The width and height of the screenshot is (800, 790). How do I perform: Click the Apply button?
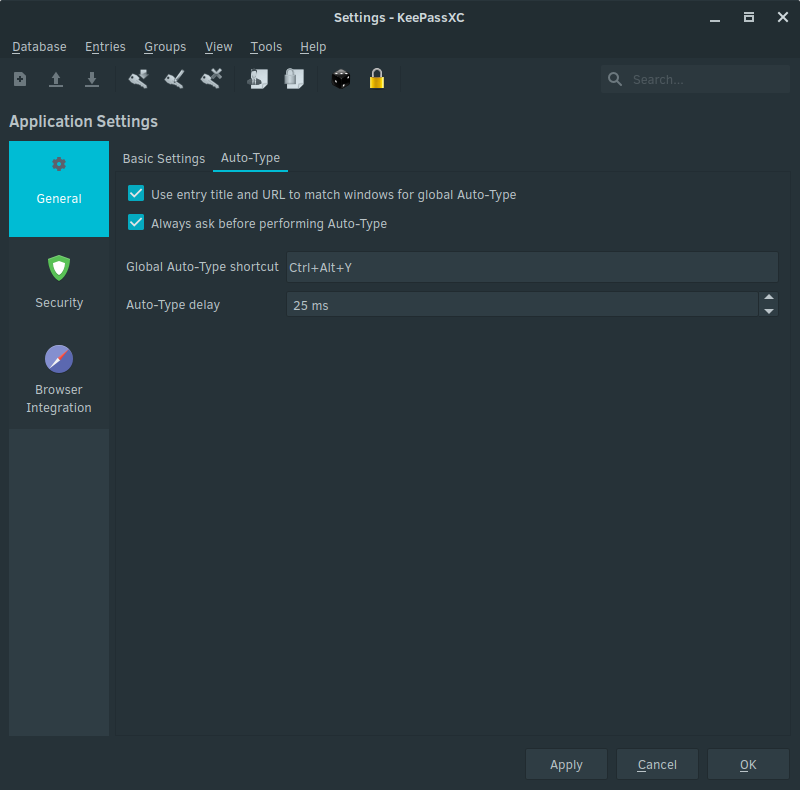click(x=566, y=764)
